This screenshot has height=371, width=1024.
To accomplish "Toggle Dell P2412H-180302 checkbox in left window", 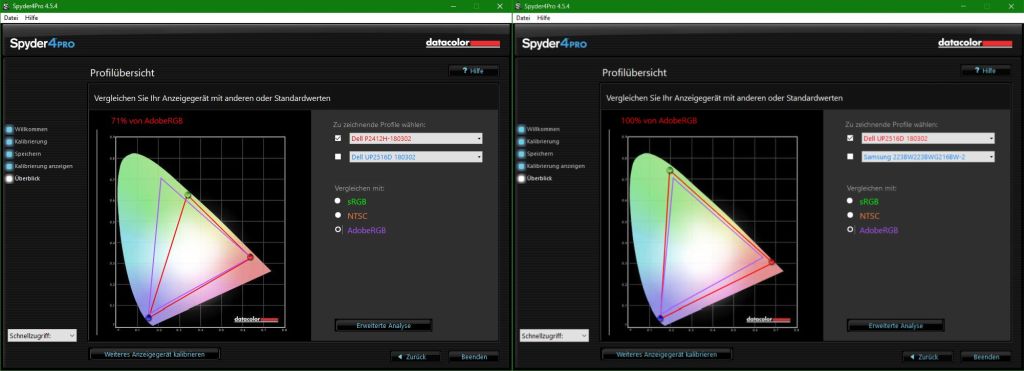I will coord(338,138).
